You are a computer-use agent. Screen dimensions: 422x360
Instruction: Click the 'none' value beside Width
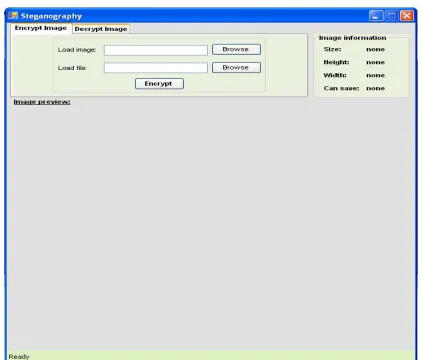tap(375, 75)
